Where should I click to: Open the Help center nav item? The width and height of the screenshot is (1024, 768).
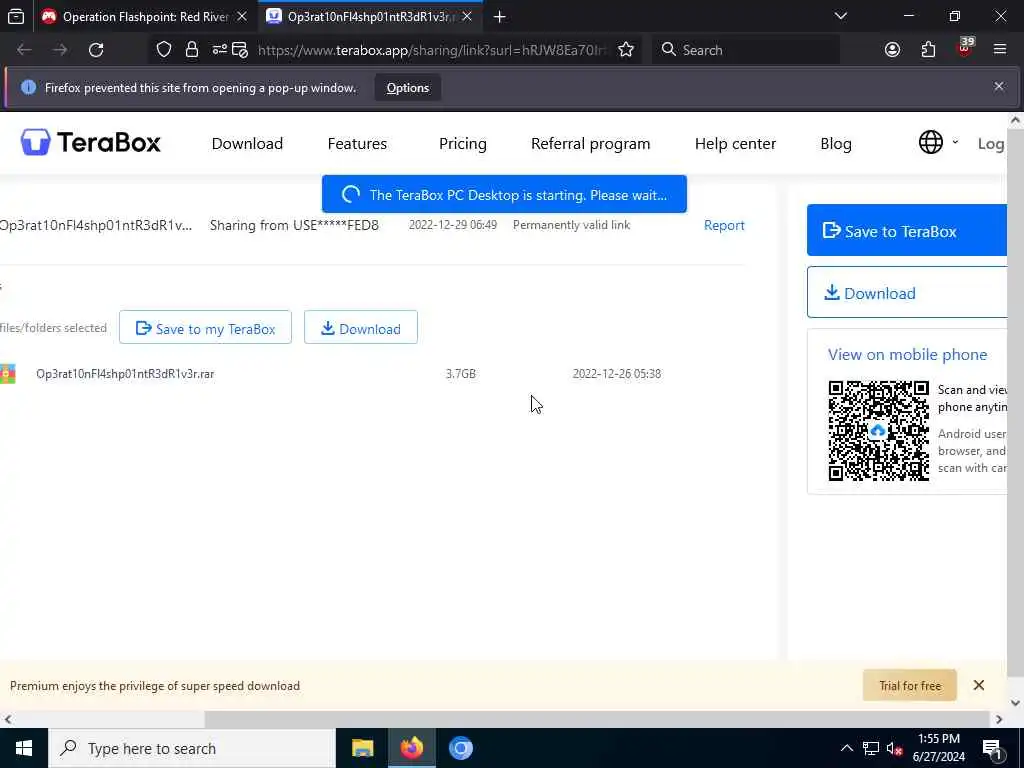(x=735, y=144)
